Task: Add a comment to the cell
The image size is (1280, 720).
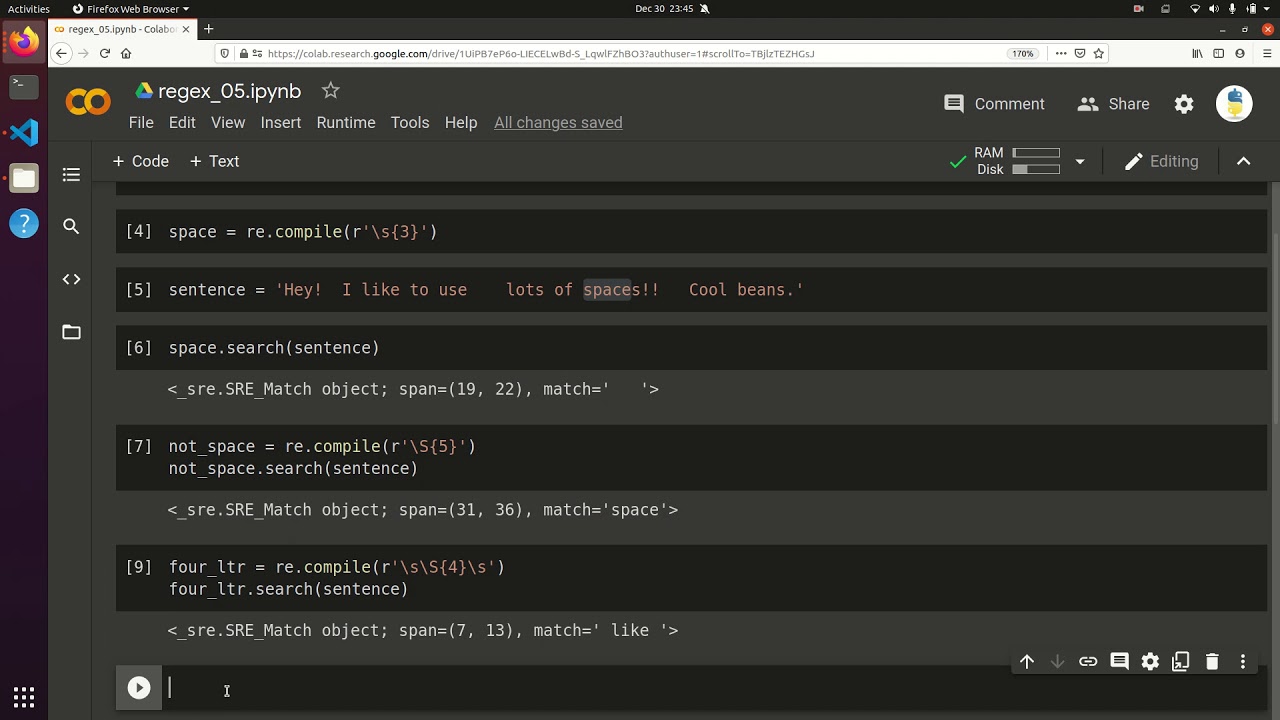Action: 1119,661
